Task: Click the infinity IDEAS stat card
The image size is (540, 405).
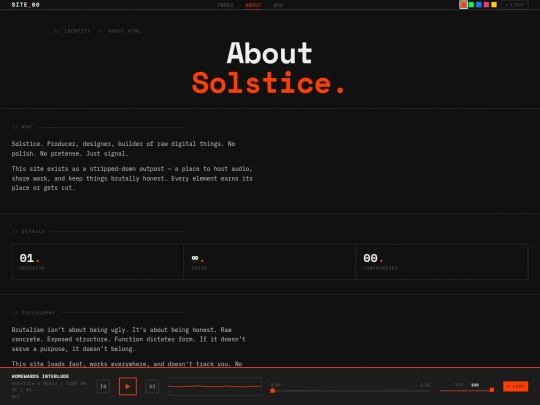Action: coord(269,262)
